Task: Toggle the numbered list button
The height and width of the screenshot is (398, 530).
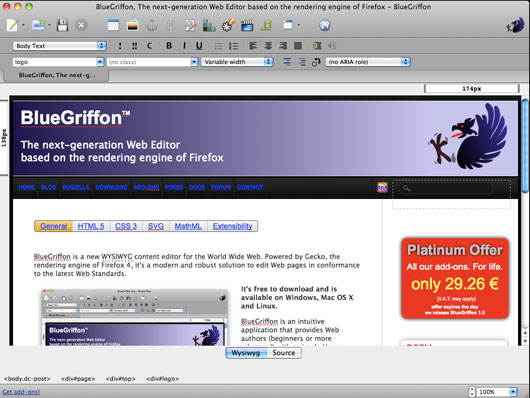Action: tap(234, 46)
